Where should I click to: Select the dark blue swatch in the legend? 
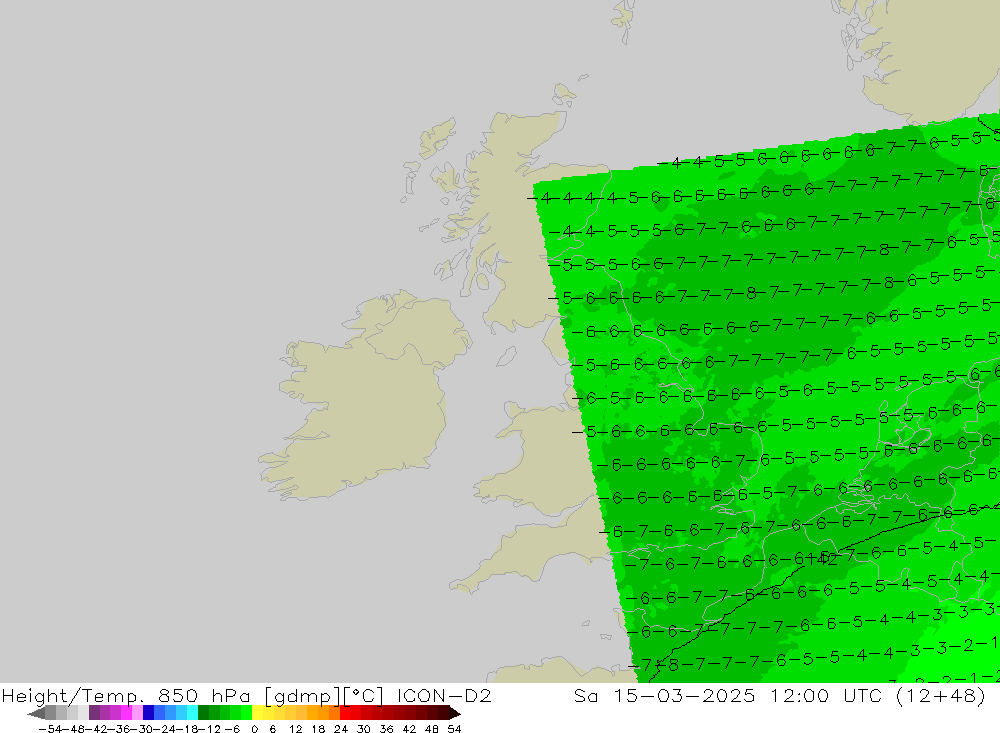tap(148, 713)
